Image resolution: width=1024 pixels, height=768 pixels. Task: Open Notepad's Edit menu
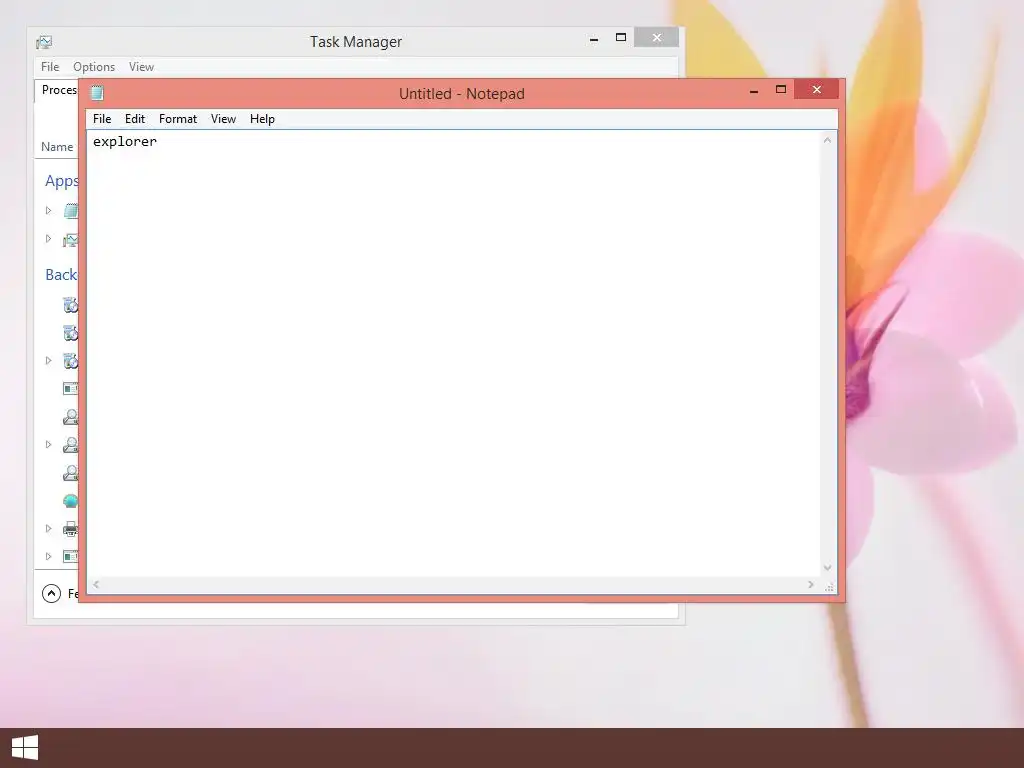click(135, 119)
